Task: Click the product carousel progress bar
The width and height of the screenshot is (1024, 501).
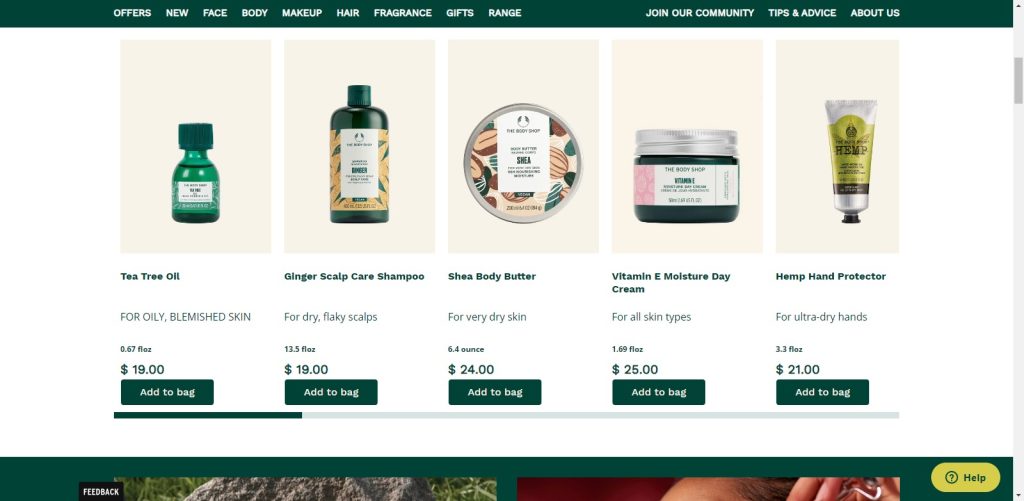Action: click(x=506, y=415)
